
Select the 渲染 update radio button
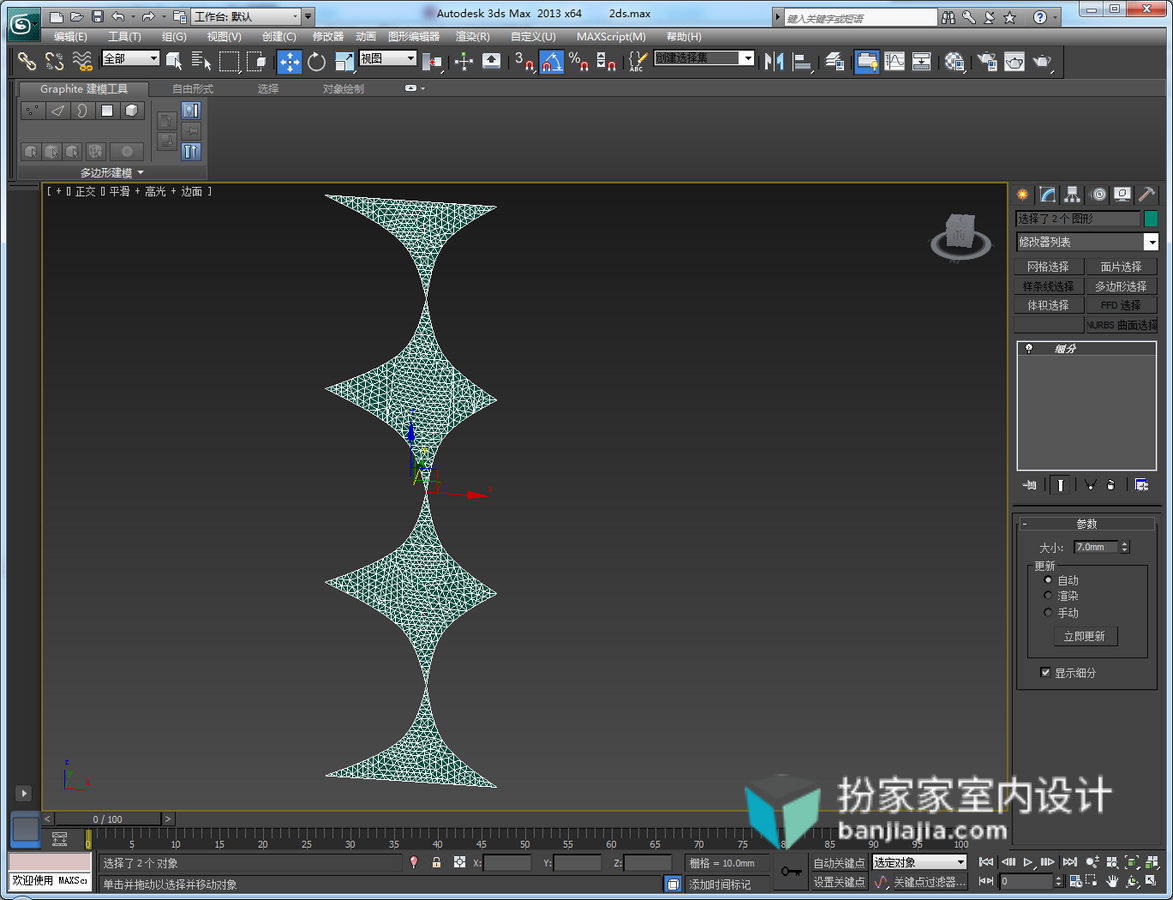pos(1048,596)
